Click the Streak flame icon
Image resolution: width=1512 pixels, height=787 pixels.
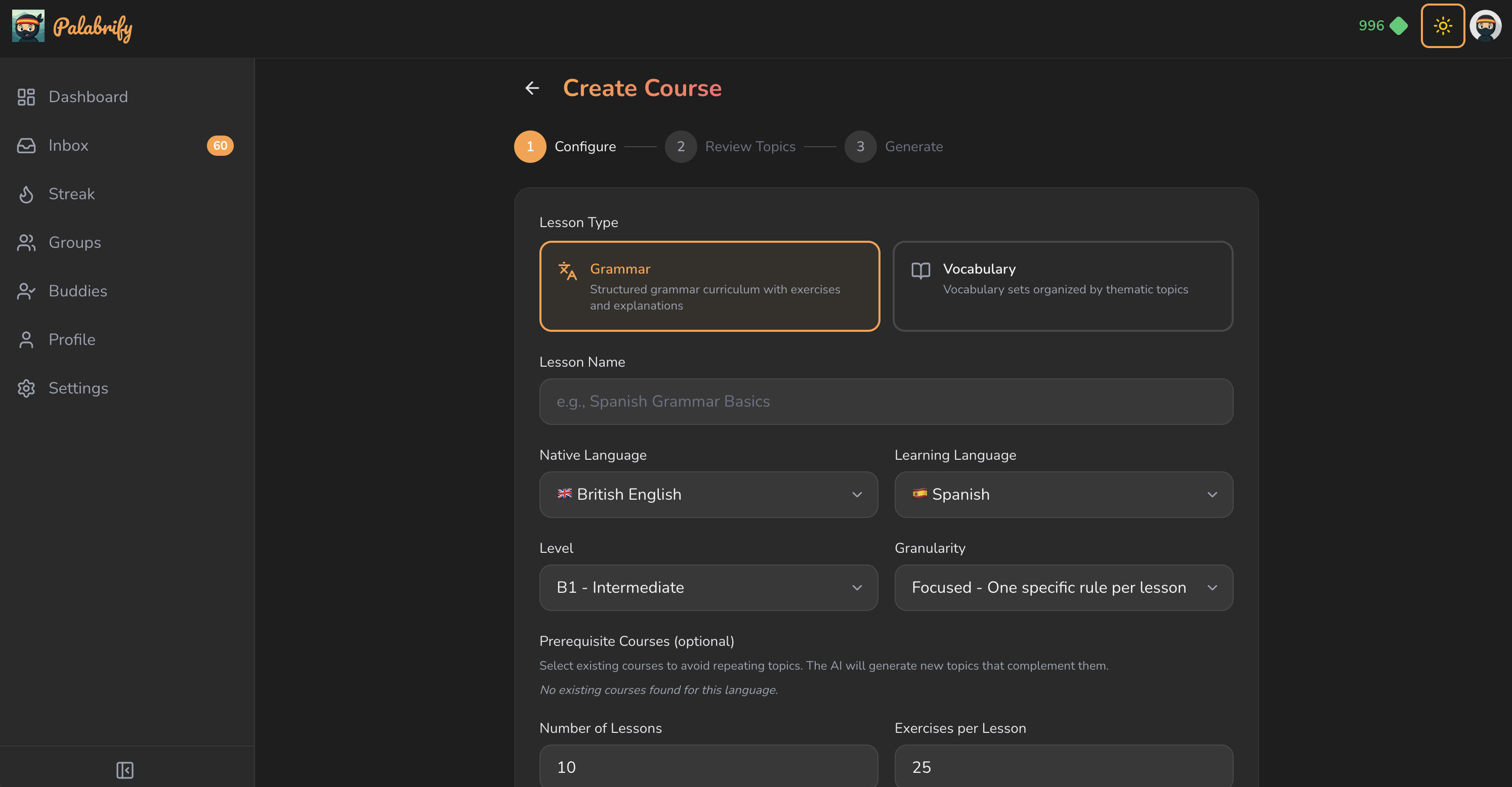[26, 194]
